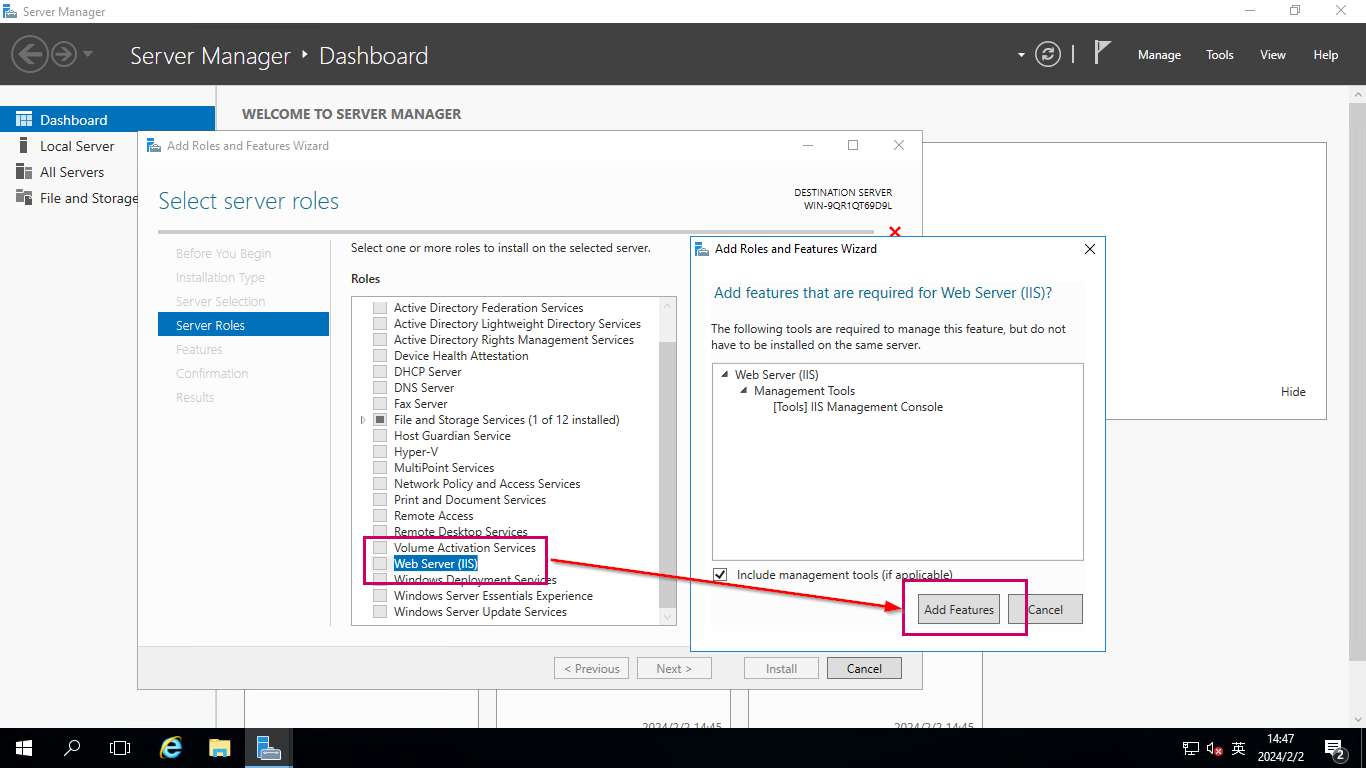Click the back navigation arrow in Server Manager
This screenshot has width=1366, height=768.
(30, 52)
